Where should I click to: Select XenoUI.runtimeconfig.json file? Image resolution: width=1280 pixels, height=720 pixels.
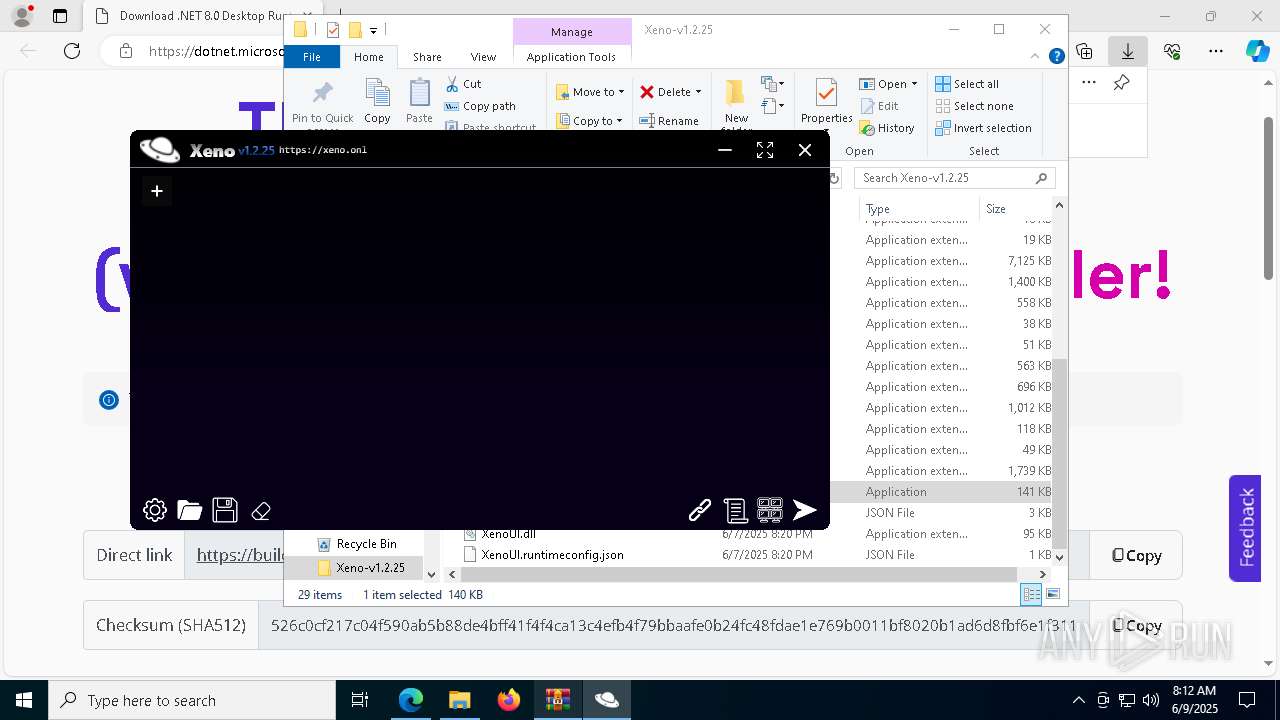click(x=552, y=555)
